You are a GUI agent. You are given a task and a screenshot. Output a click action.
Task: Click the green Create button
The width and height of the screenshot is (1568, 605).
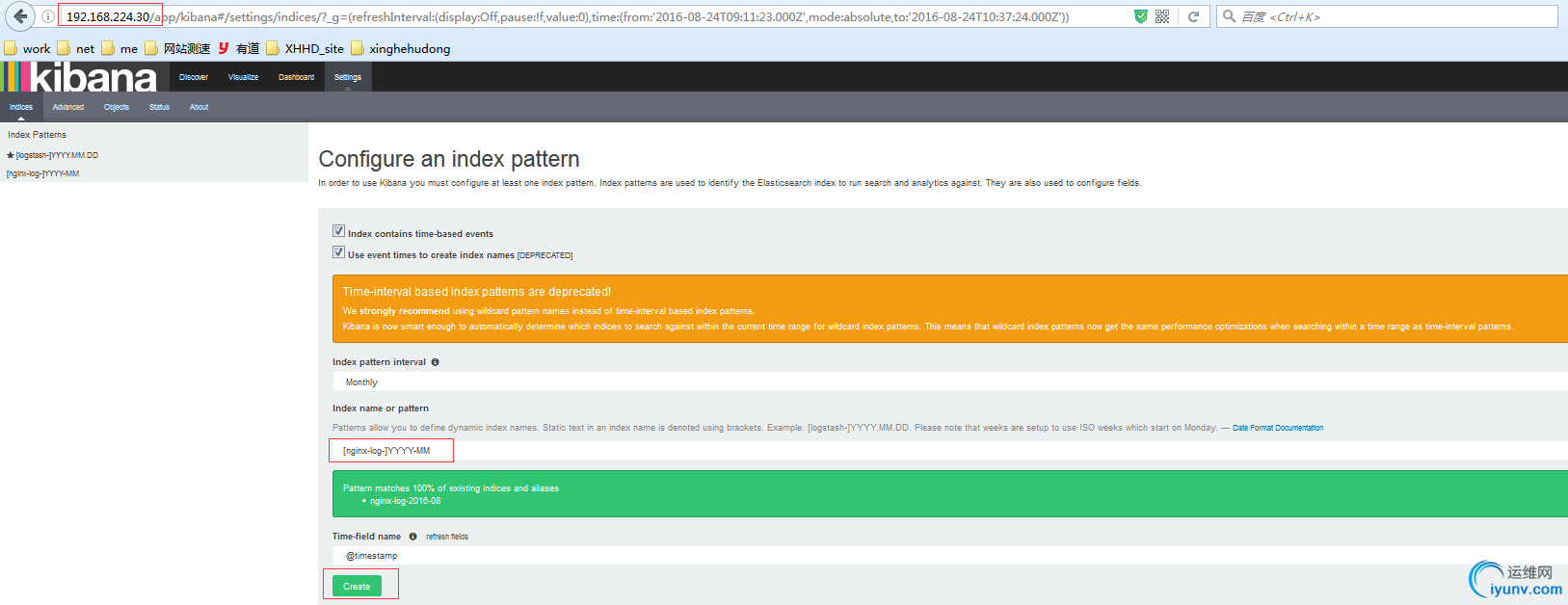pos(357,586)
